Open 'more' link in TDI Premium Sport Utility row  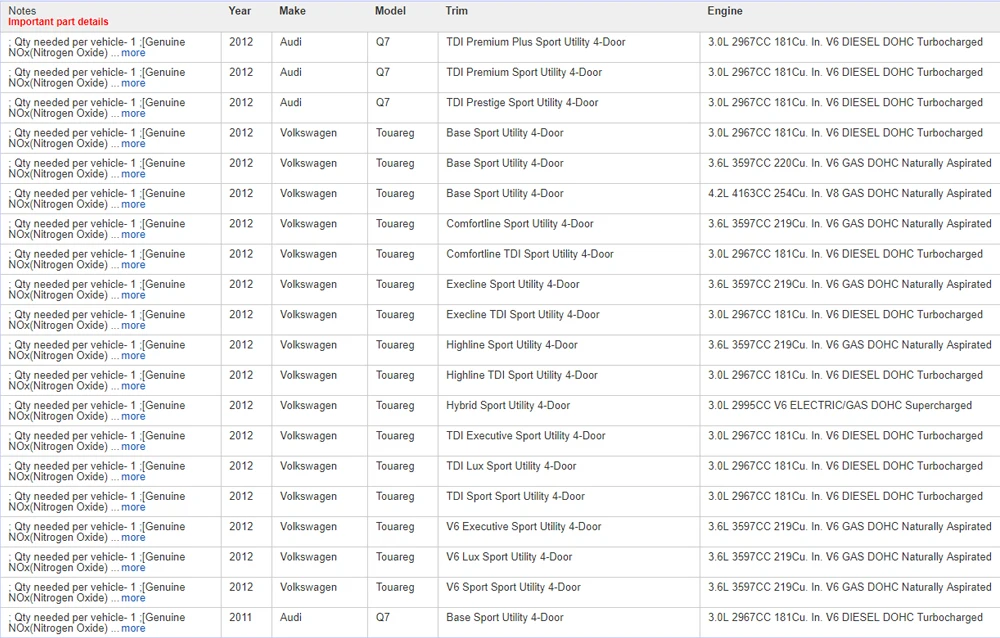(x=133, y=83)
